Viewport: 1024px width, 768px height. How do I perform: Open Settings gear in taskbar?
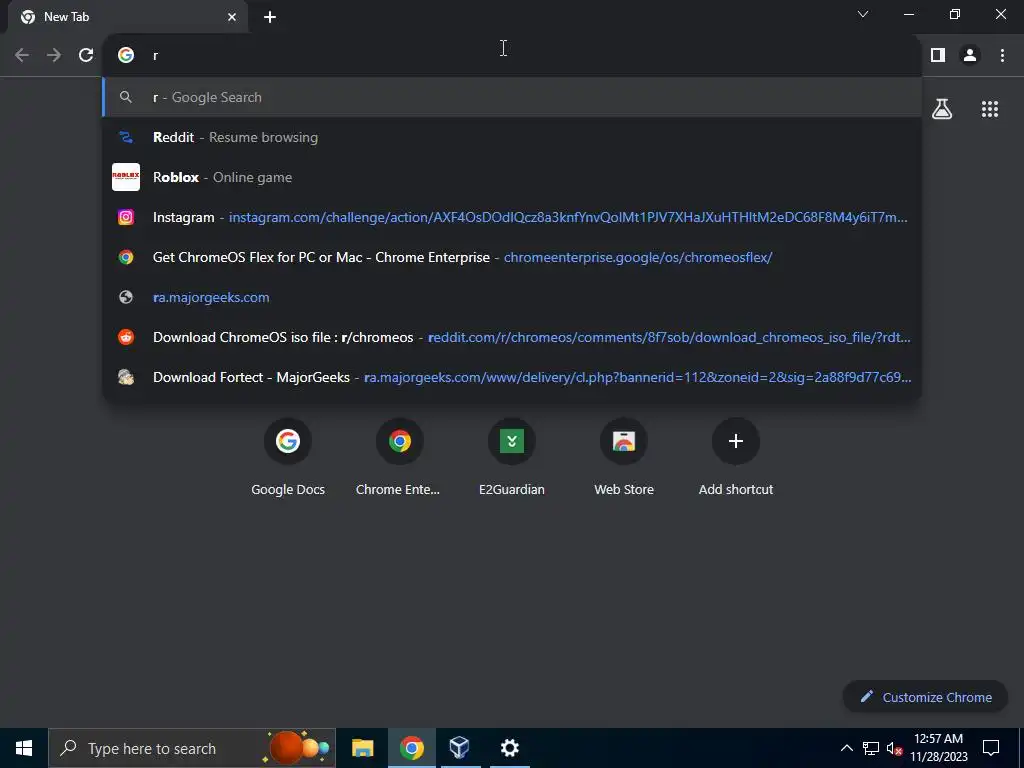(509, 748)
